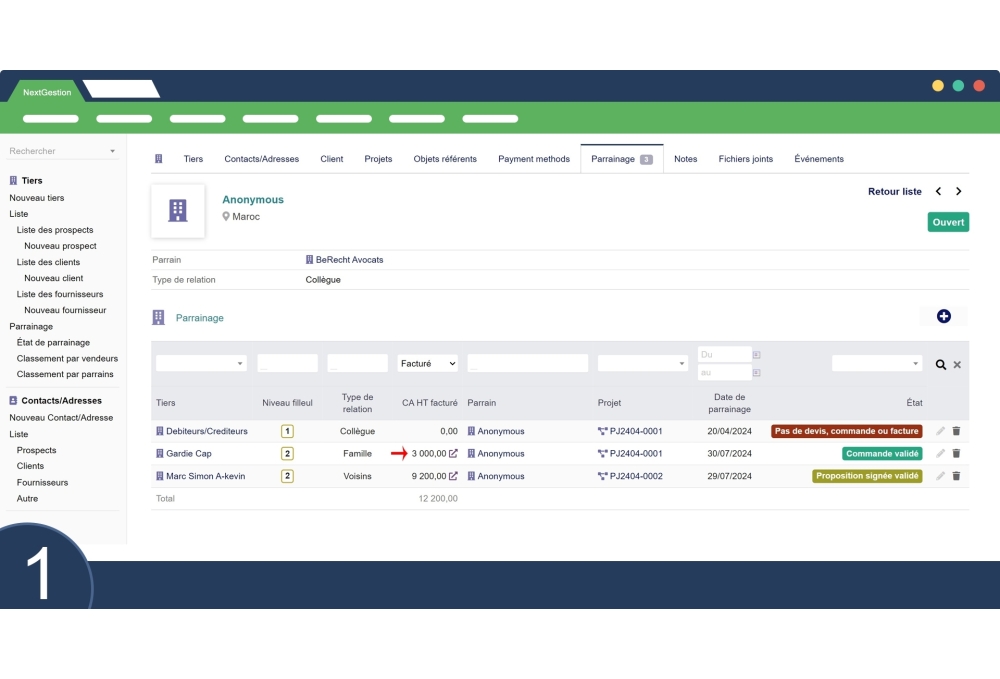Viewport: 1000px width, 679px height.
Task: Delete the Gardie Cap row
Action: tap(956, 454)
